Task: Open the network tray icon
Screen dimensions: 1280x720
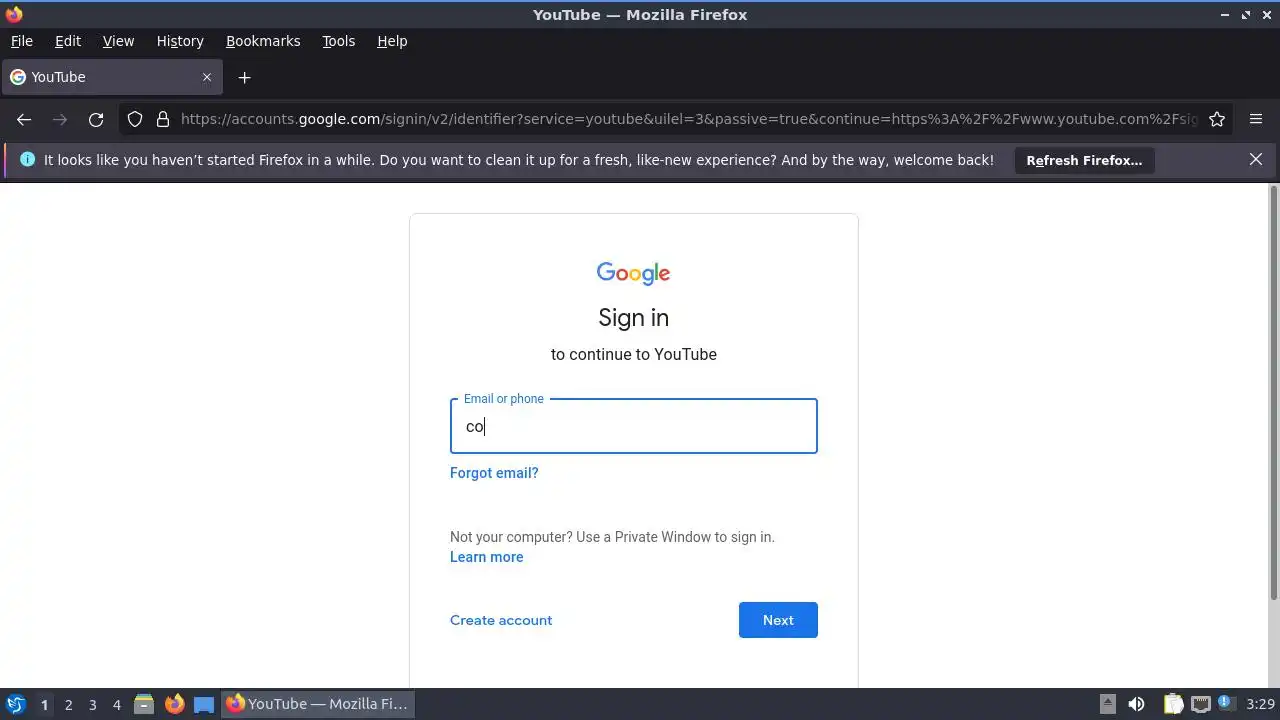Action: click(1200, 704)
